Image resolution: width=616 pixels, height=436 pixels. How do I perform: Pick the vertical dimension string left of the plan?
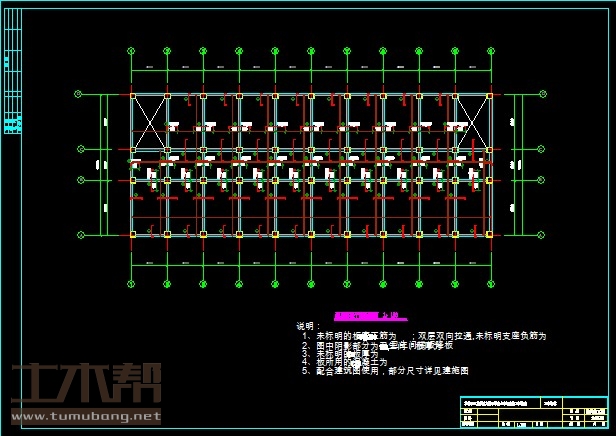click(x=103, y=165)
